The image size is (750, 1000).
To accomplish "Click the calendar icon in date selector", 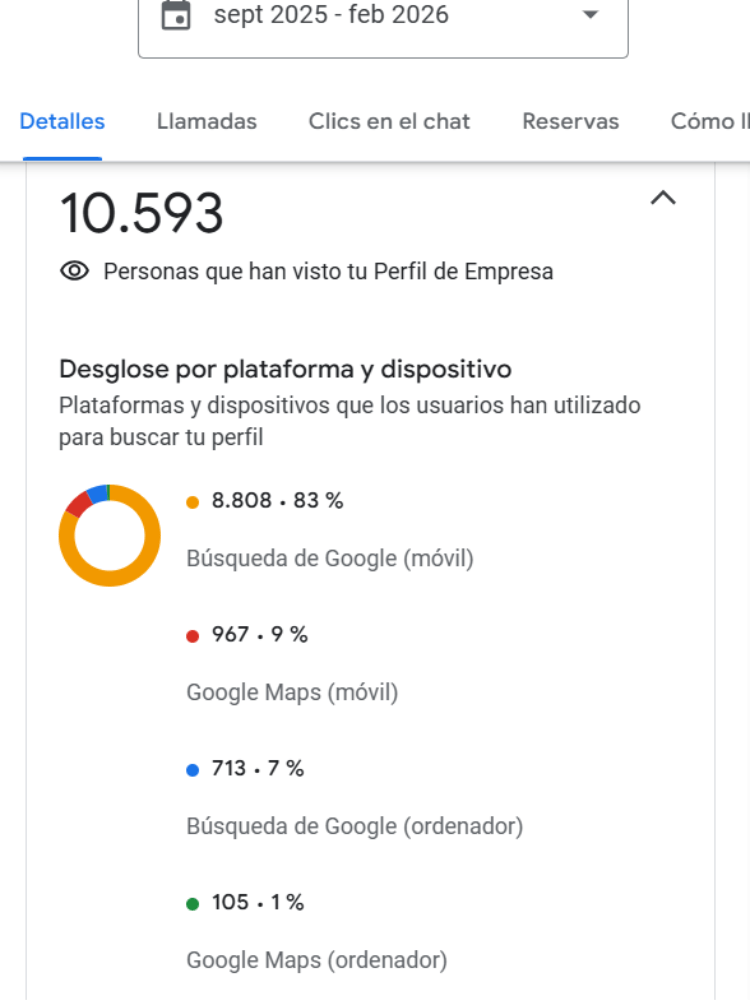I will click(176, 15).
